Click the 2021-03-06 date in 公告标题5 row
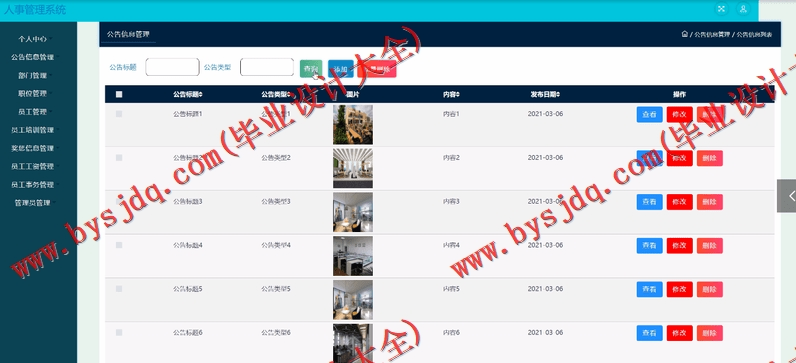This screenshot has height=363, width=796. (x=545, y=289)
